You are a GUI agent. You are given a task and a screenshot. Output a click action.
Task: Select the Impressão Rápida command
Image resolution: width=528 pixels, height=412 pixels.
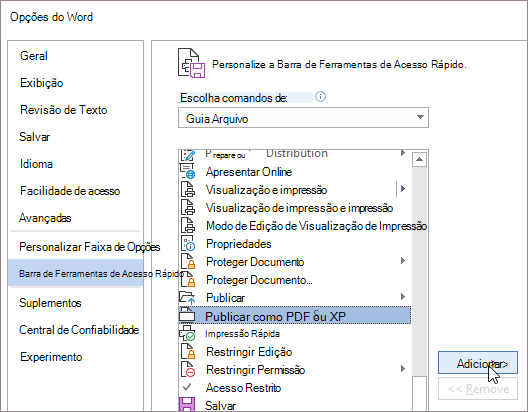295,334
